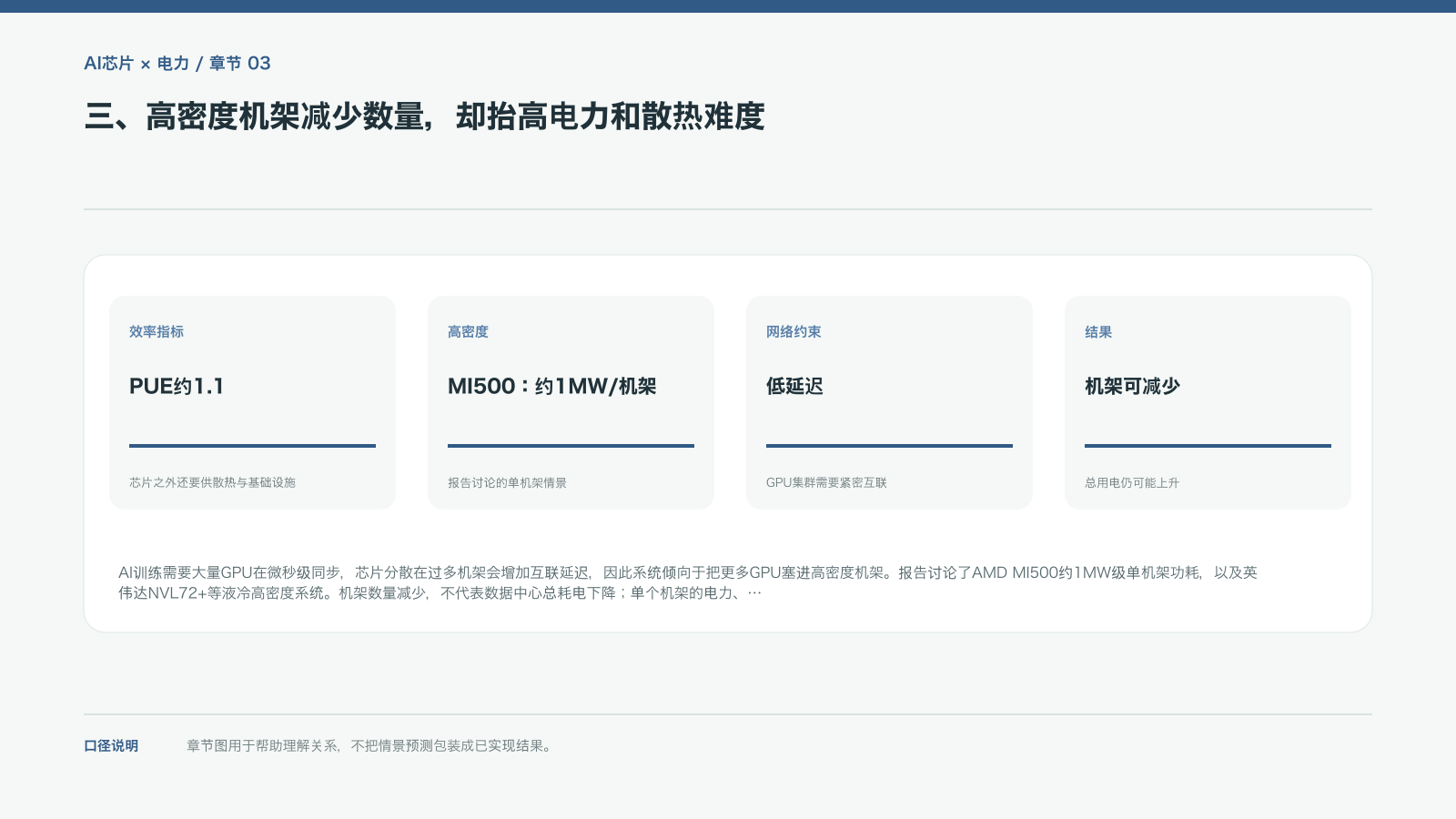Click the '效率指标' card label
1456x819 pixels.
point(157,332)
